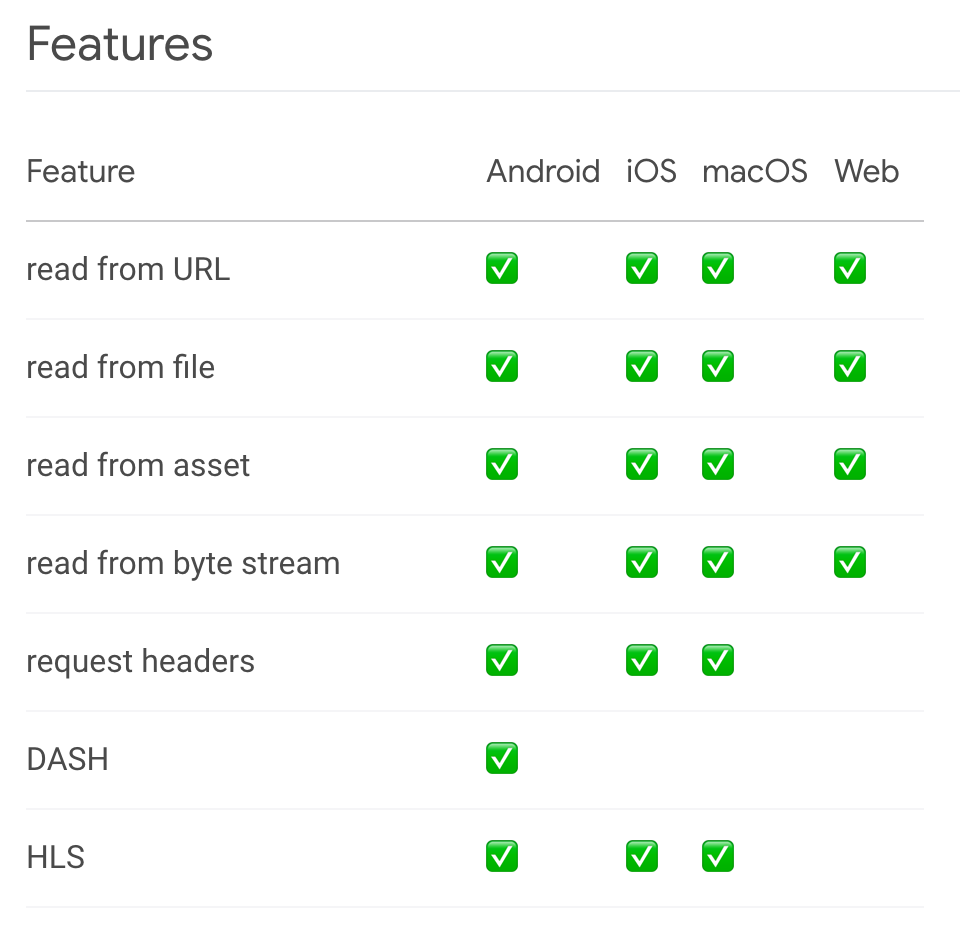This screenshot has width=960, height=926.
Task: Click Web checkmark for read from file
Action: 850,367
